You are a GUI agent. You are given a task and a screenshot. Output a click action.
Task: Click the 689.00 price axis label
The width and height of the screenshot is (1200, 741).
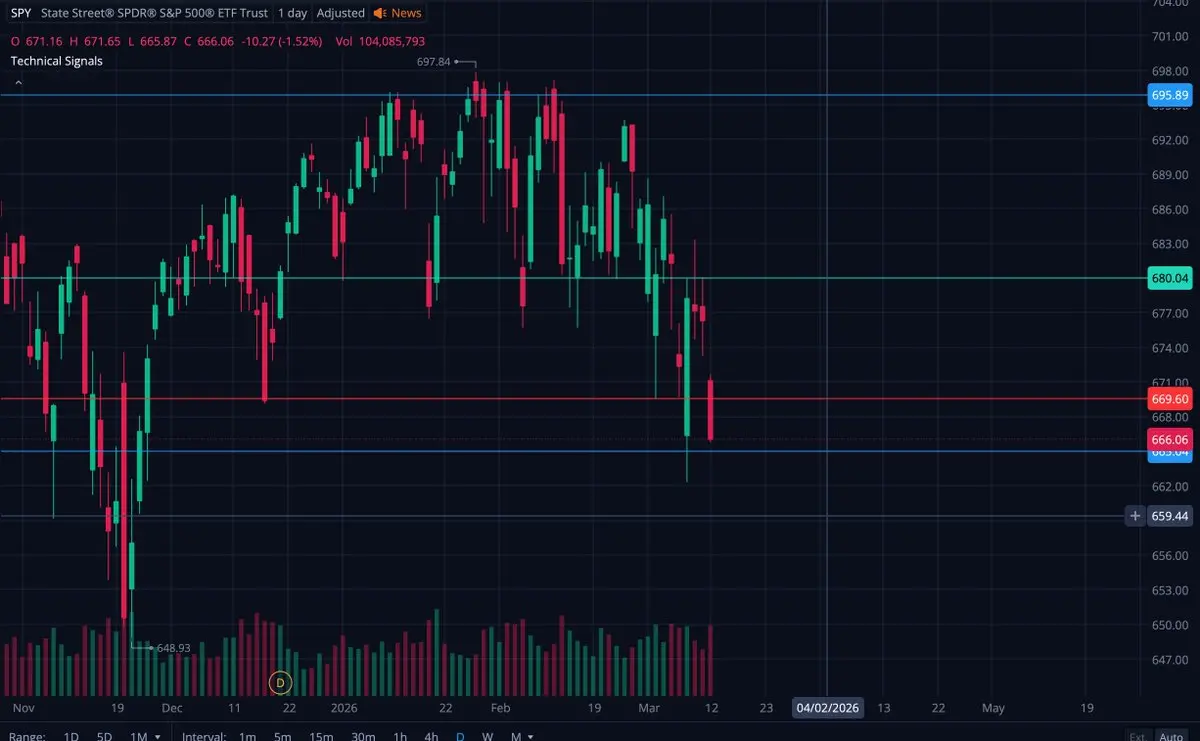click(x=1169, y=175)
